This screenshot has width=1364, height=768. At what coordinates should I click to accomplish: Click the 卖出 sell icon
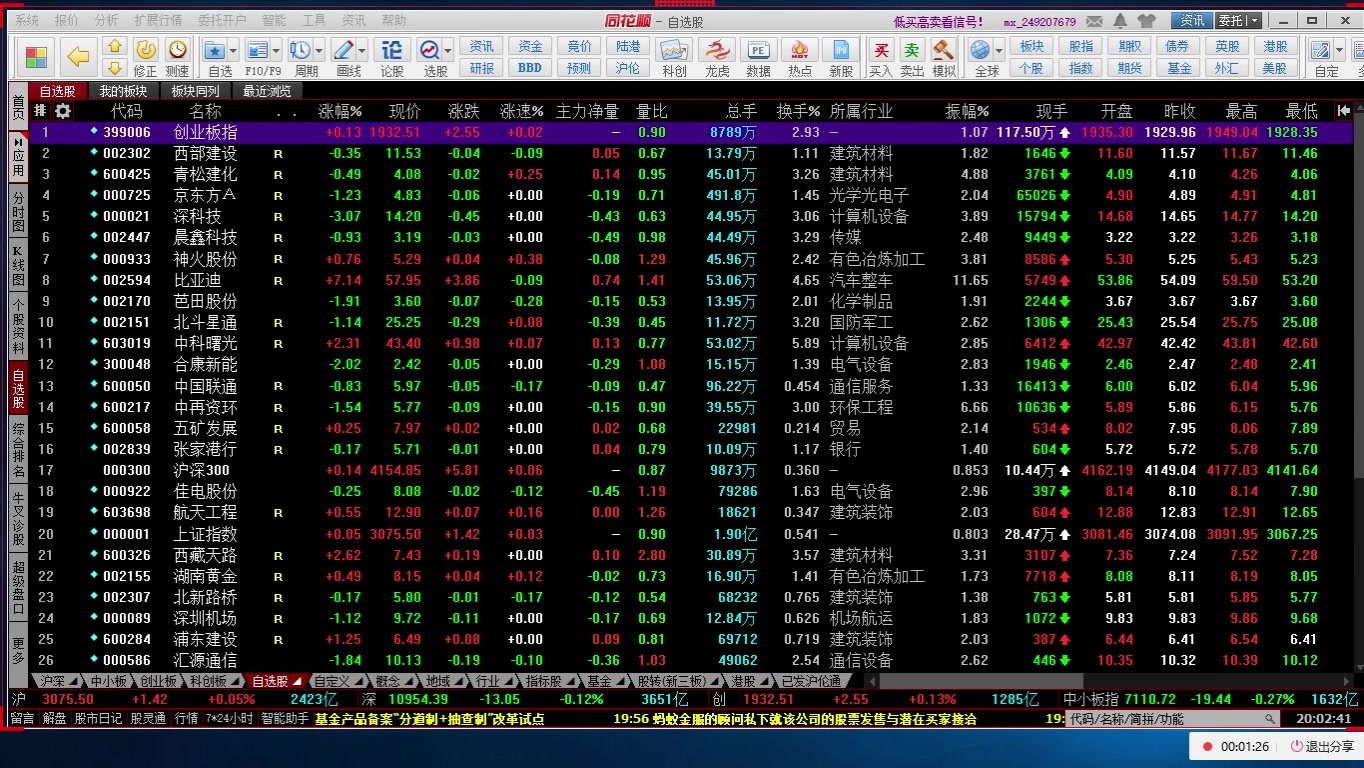[911, 56]
